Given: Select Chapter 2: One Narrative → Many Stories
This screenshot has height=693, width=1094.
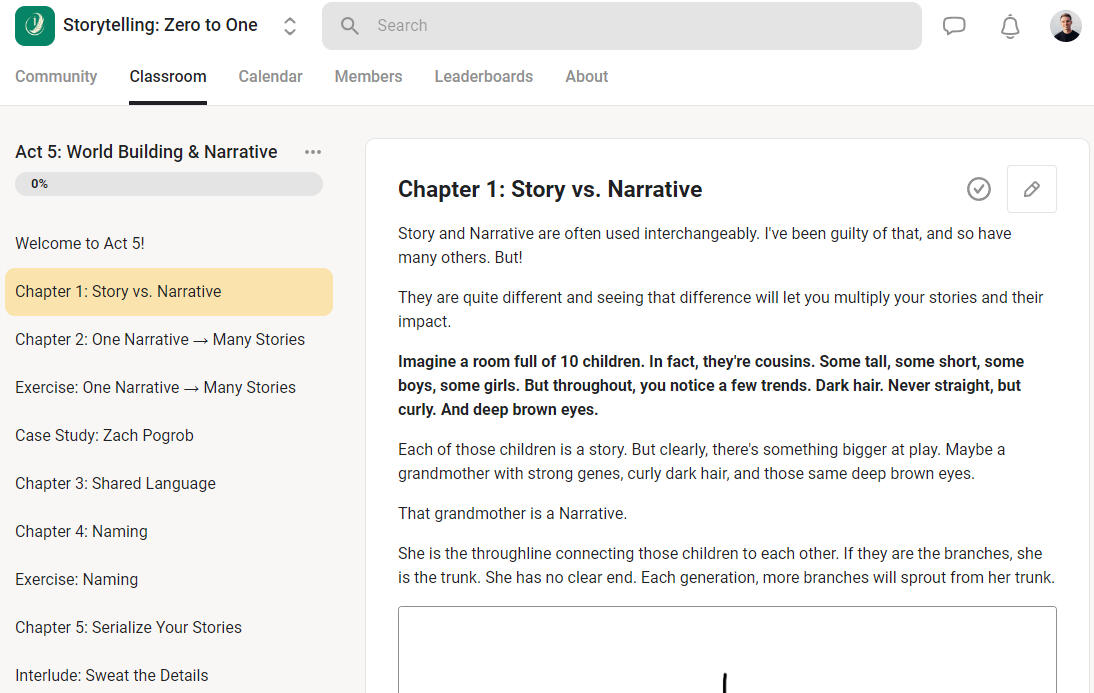Looking at the screenshot, I should click(160, 339).
